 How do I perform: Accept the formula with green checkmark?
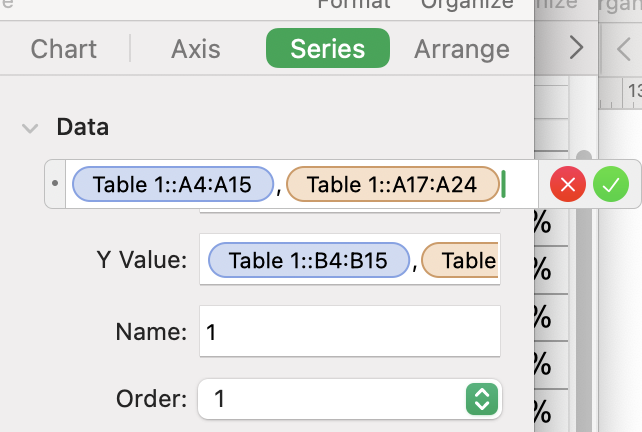(610, 184)
